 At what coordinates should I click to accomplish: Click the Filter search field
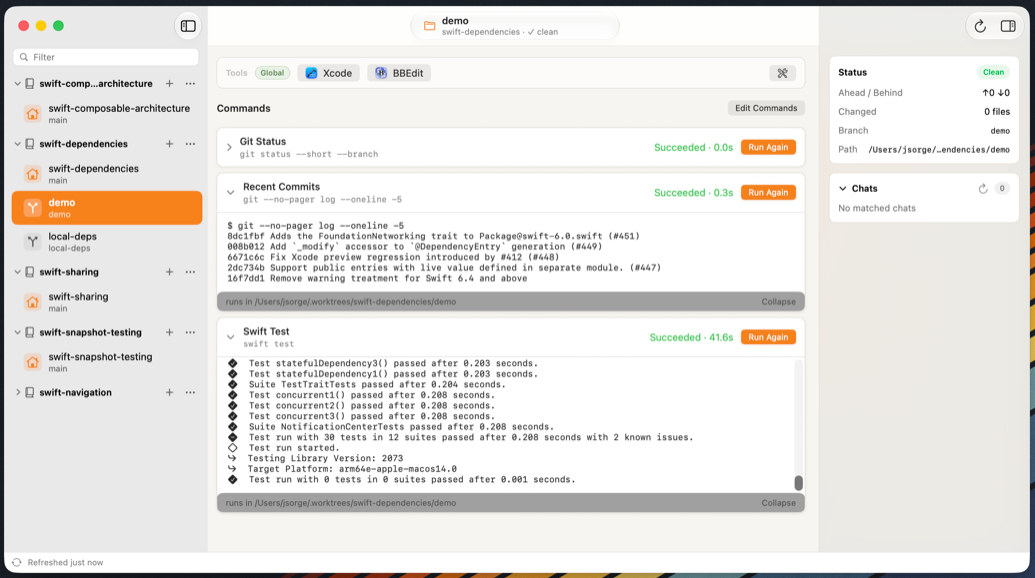click(x=106, y=57)
